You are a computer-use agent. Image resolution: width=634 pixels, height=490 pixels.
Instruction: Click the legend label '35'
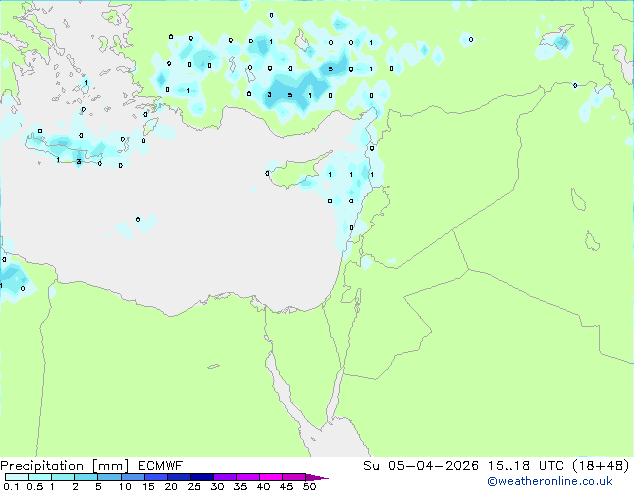(x=240, y=486)
